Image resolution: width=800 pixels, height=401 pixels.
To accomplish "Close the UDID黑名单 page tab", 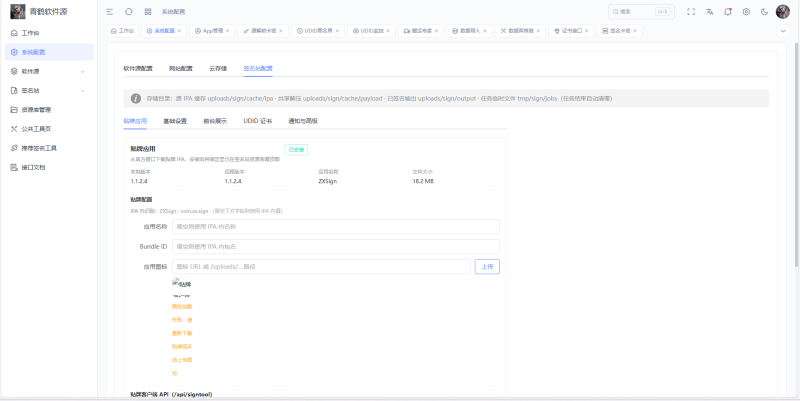I will pos(337,31).
